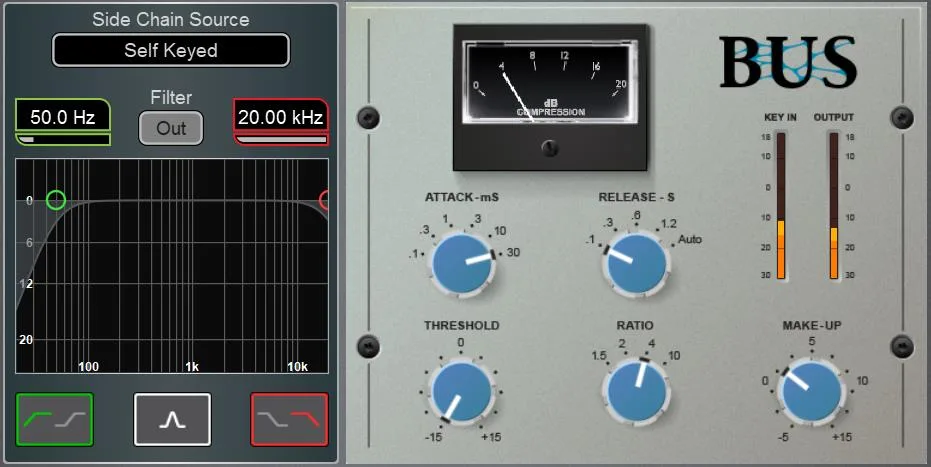The width and height of the screenshot is (931, 467).
Task: Click the Key In level meter
Action: click(x=780, y=205)
